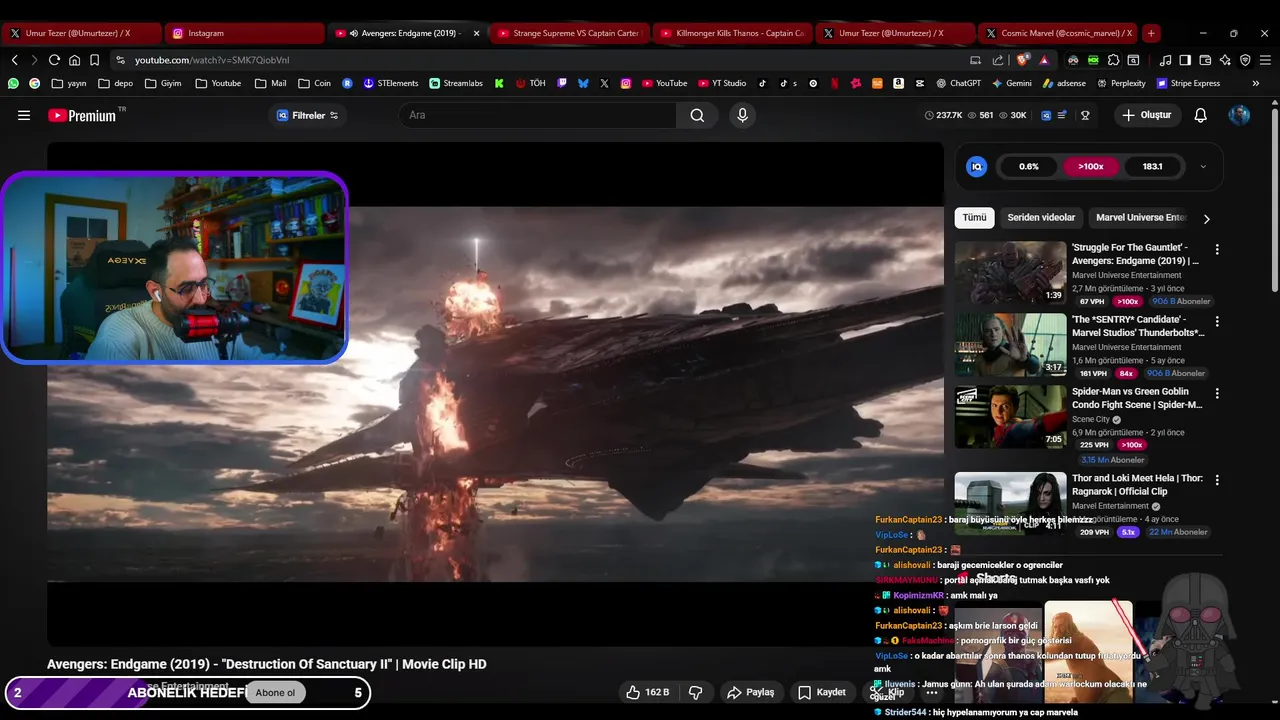1280x720 pixels.
Task: Open options for Thor and Loki video
Action: pyautogui.click(x=1217, y=480)
